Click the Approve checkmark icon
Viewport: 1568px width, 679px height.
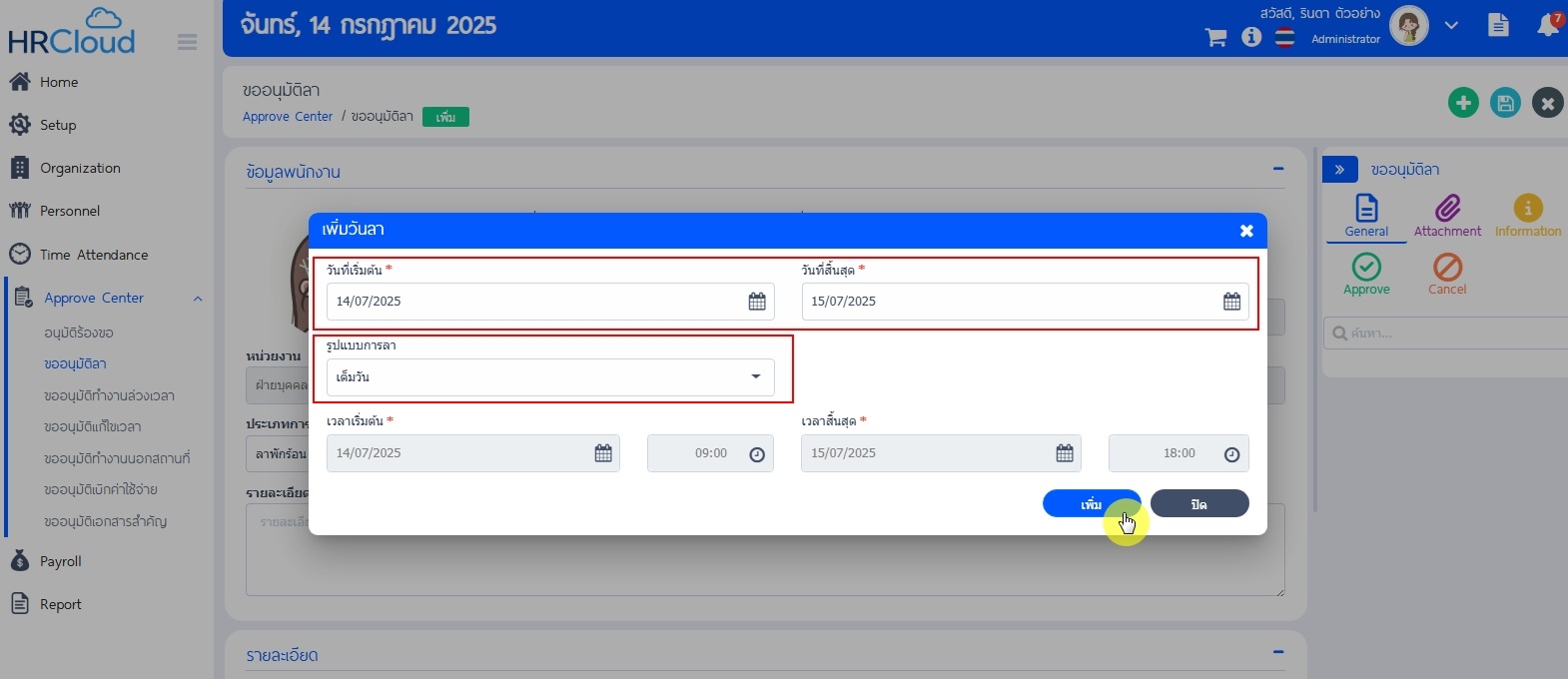[x=1366, y=267]
